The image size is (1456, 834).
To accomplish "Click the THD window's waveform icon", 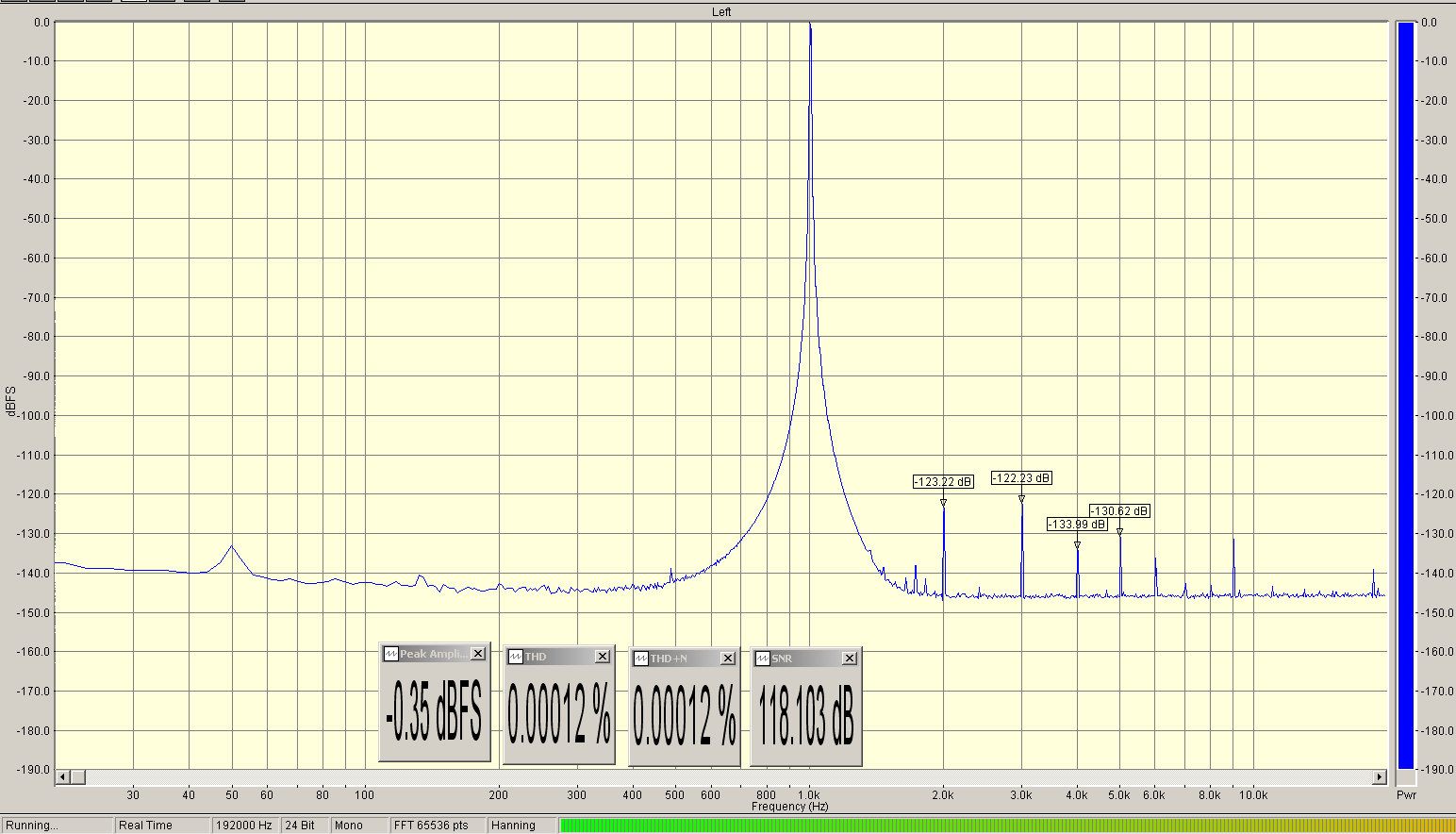I will [x=516, y=657].
